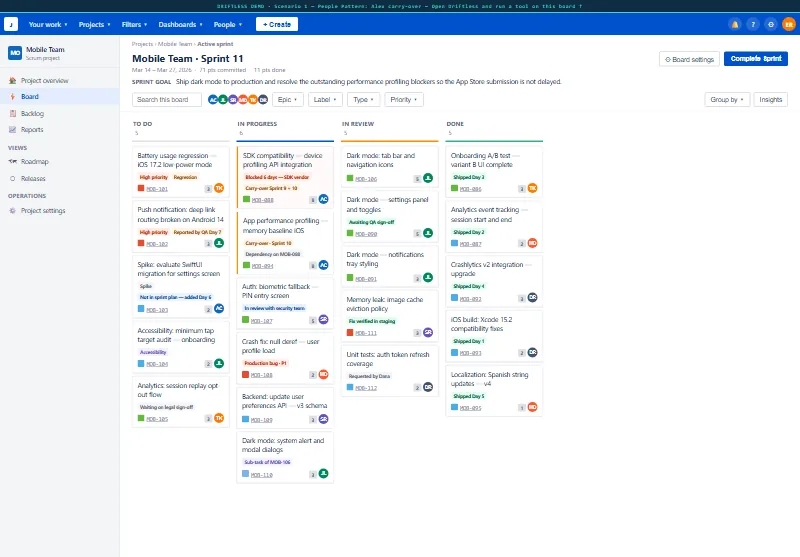Expand the Epic filter dropdown
Screen dimensions: 800x557
click(288, 99)
